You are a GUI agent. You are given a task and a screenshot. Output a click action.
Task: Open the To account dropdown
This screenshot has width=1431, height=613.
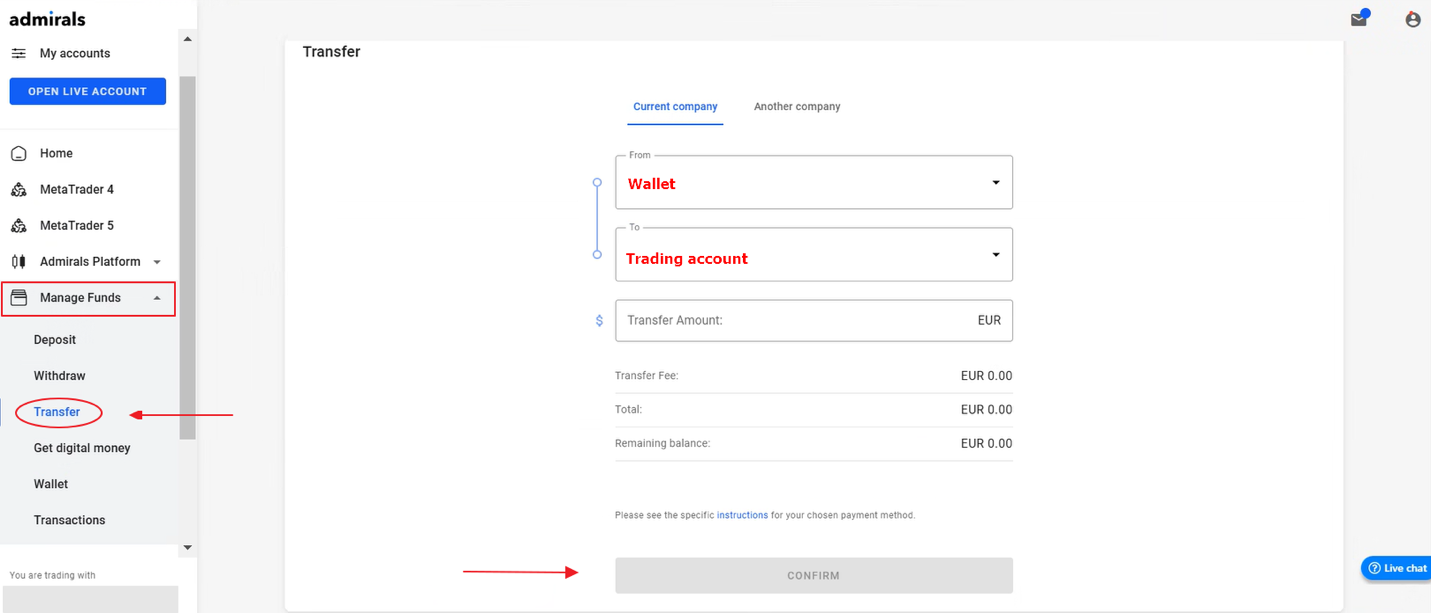click(814, 254)
